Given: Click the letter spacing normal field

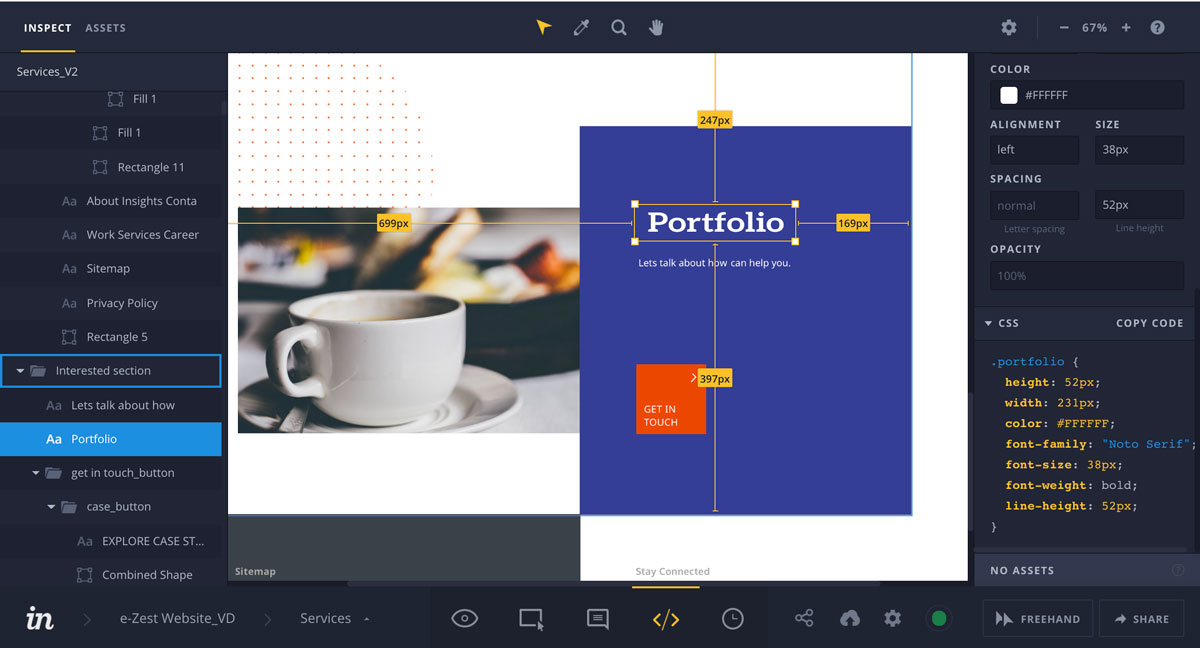Looking at the screenshot, I should point(1034,205).
